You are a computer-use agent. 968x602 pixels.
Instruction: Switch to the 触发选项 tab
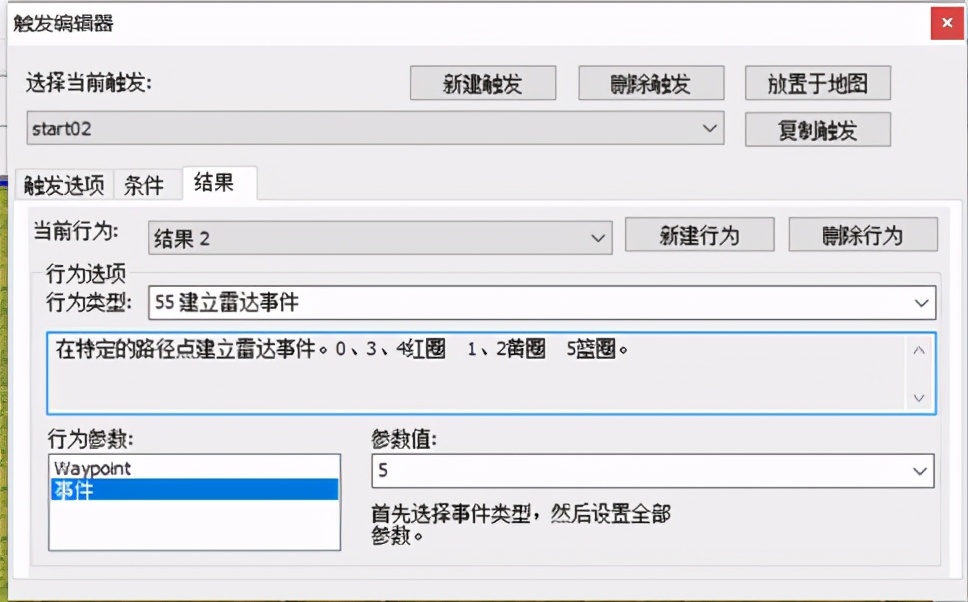tap(62, 184)
